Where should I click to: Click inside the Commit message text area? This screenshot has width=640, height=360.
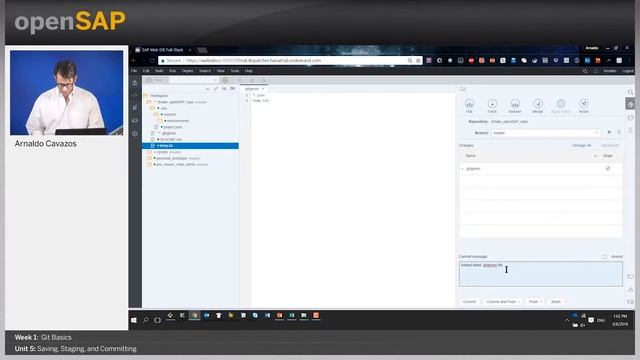click(541, 274)
